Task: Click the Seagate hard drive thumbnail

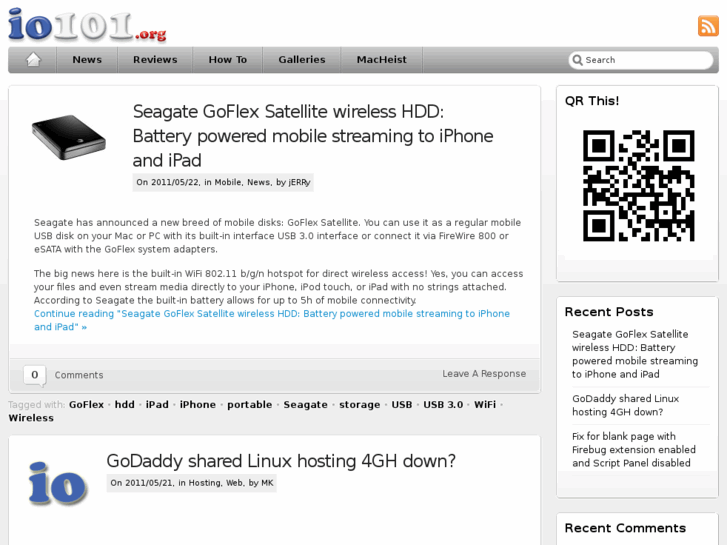Action: (x=69, y=137)
